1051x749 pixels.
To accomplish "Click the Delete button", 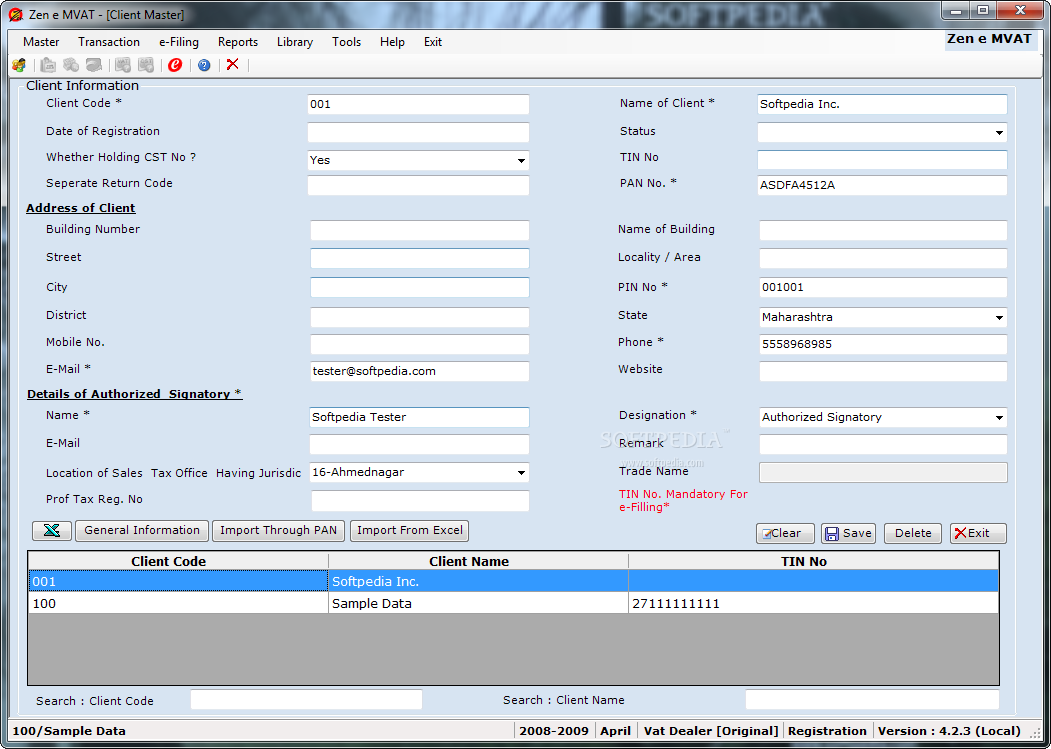I will (913, 533).
